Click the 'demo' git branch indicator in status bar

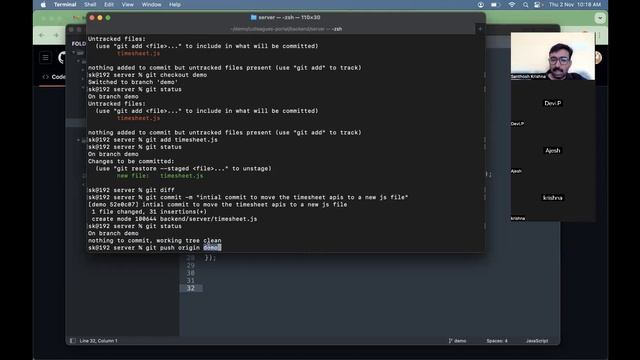(458, 340)
